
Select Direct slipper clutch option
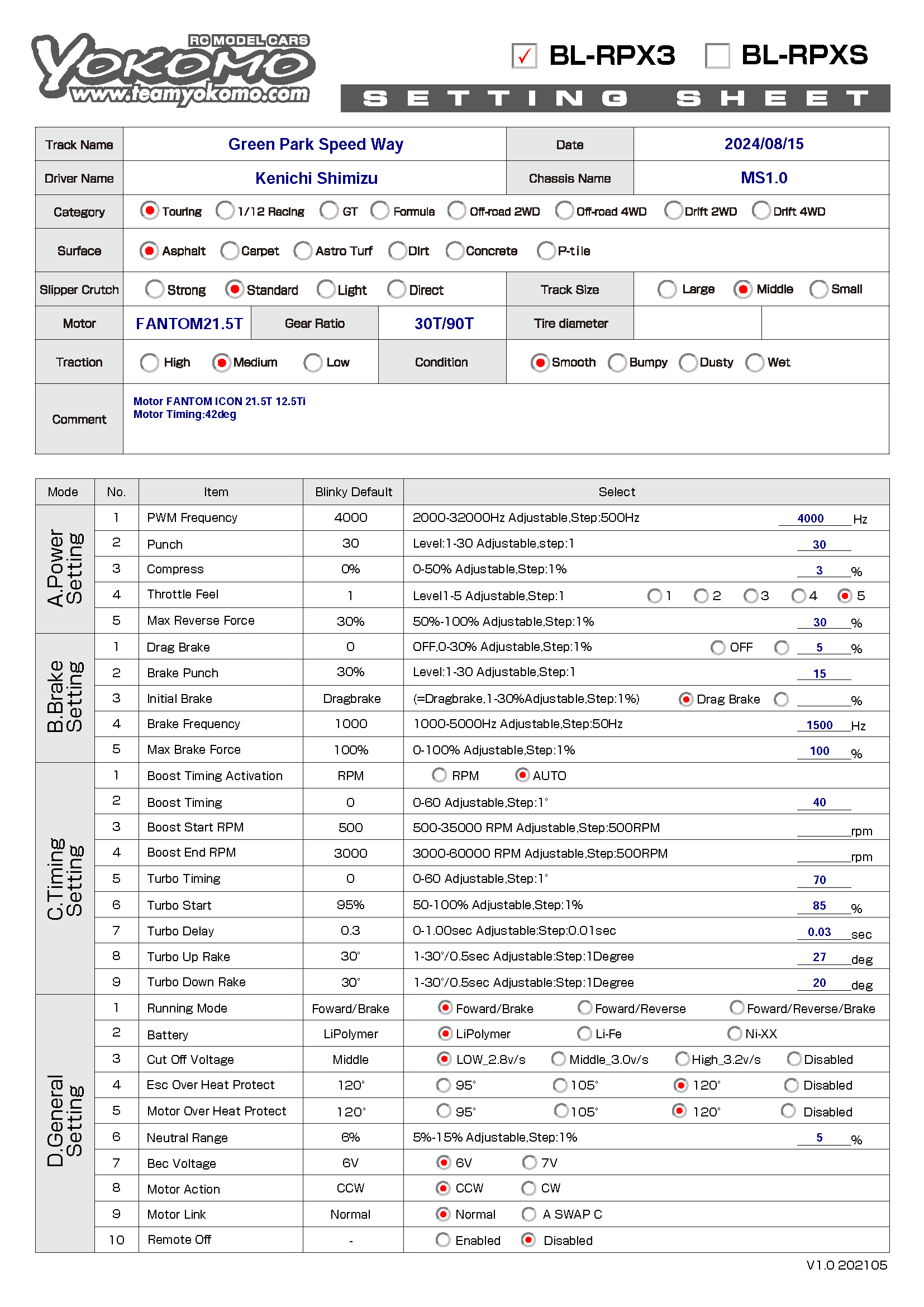click(397, 289)
